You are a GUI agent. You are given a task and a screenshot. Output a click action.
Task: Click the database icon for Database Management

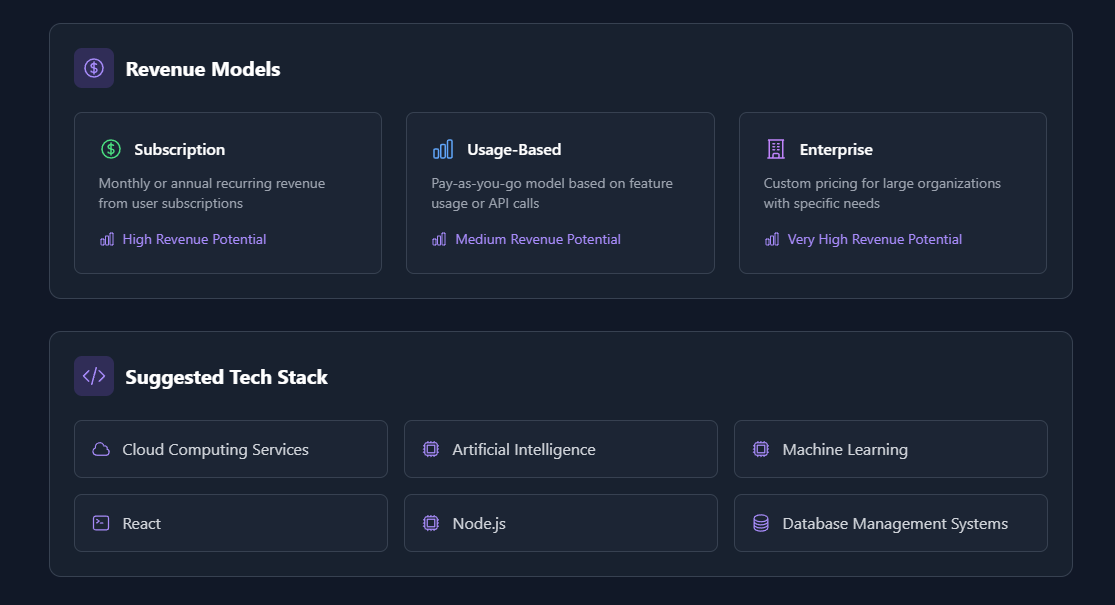click(761, 523)
